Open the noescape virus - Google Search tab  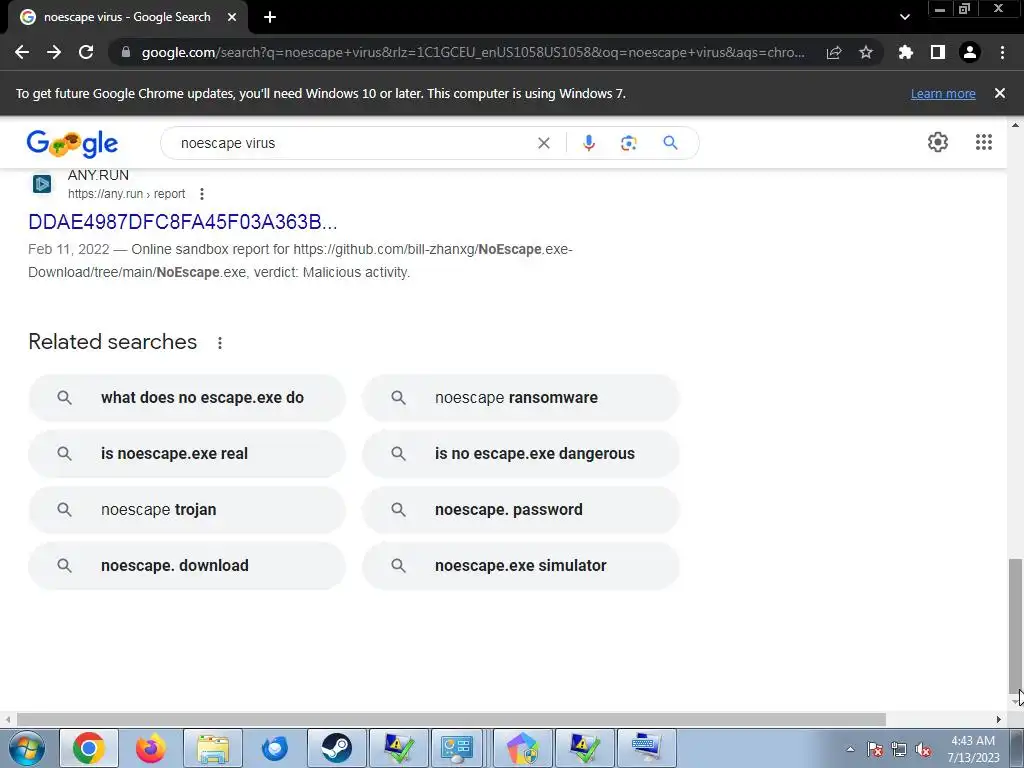[x=127, y=17]
